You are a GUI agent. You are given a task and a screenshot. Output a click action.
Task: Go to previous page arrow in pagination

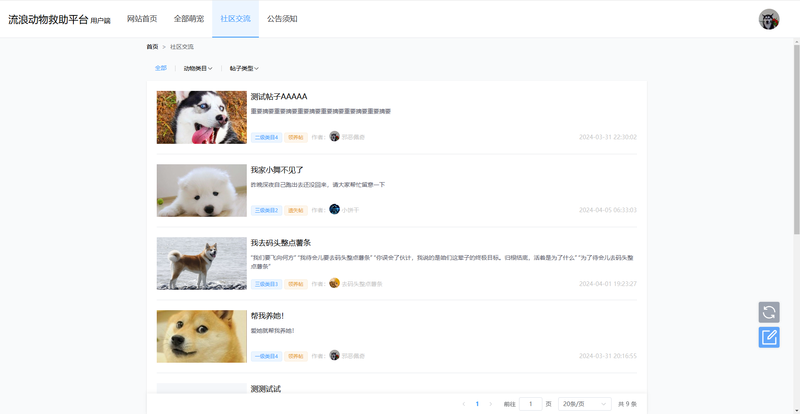[464, 404]
